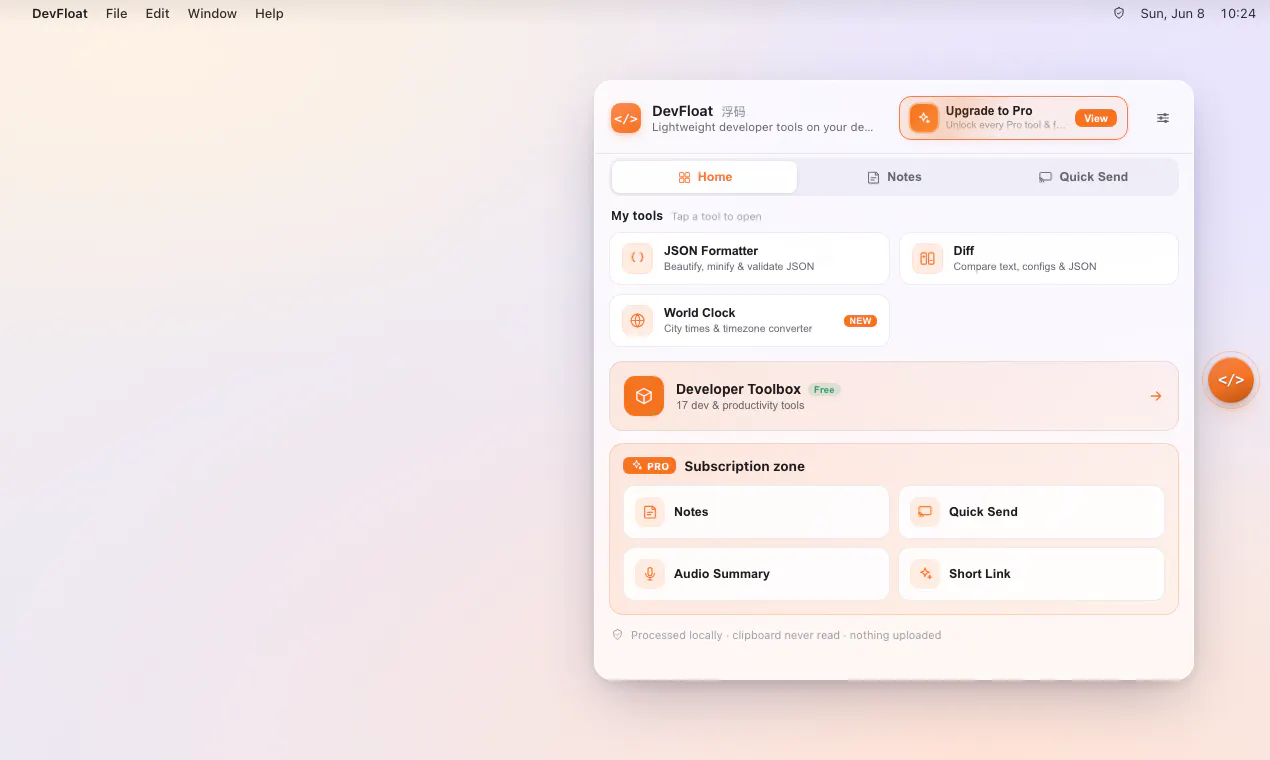Open the Diff tool card
The height and width of the screenshot is (760, 1270).
pyautogui.click(x=1039, y=258)
